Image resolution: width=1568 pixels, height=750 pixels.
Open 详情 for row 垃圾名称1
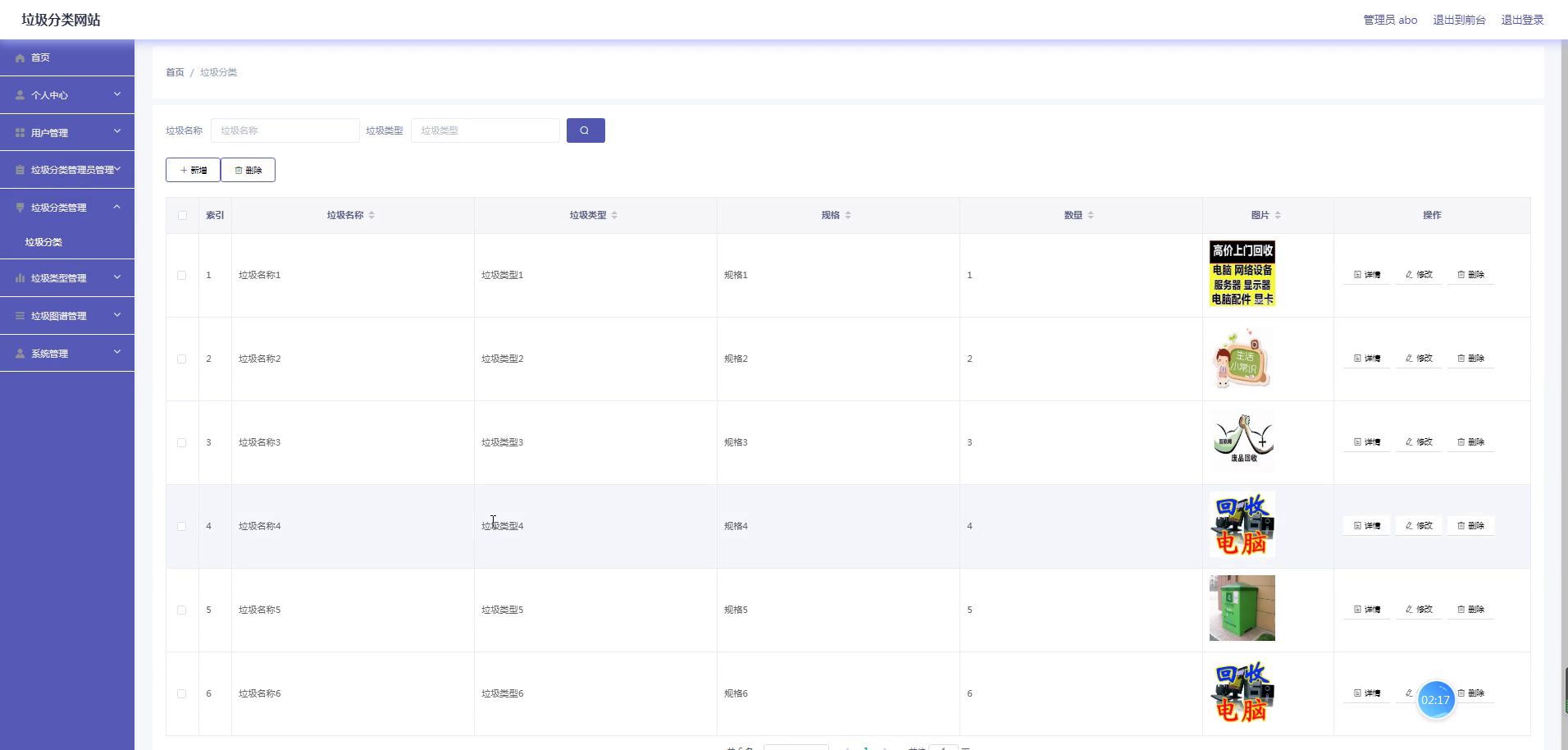[1366, 275]
